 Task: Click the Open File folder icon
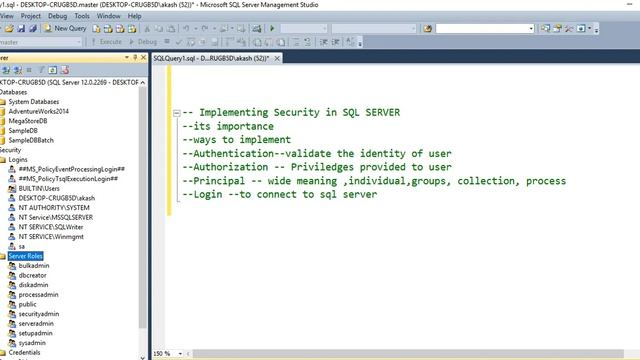click(9, 29)
